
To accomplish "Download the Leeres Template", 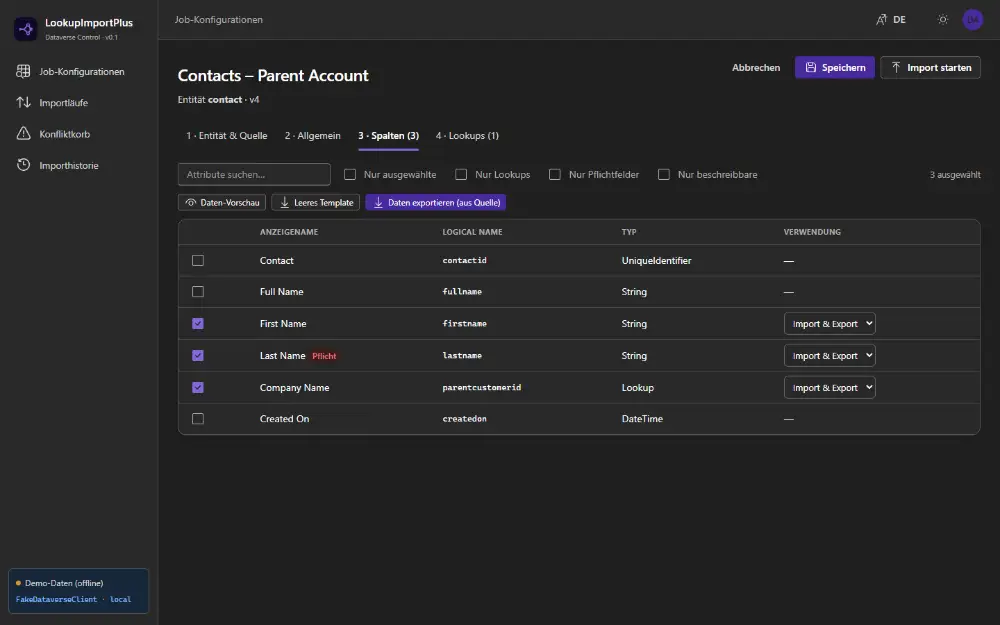I will 316,202.
